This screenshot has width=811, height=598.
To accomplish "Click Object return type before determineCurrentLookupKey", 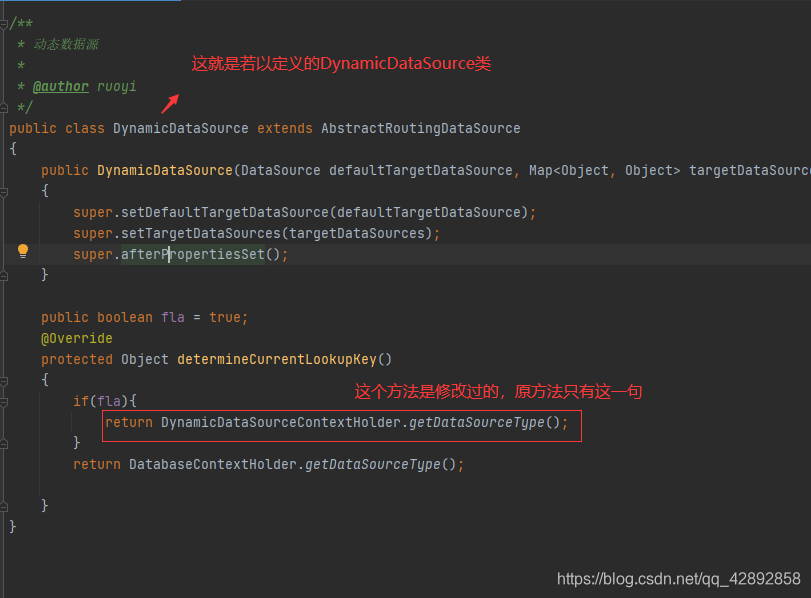I will coord(145,359).
